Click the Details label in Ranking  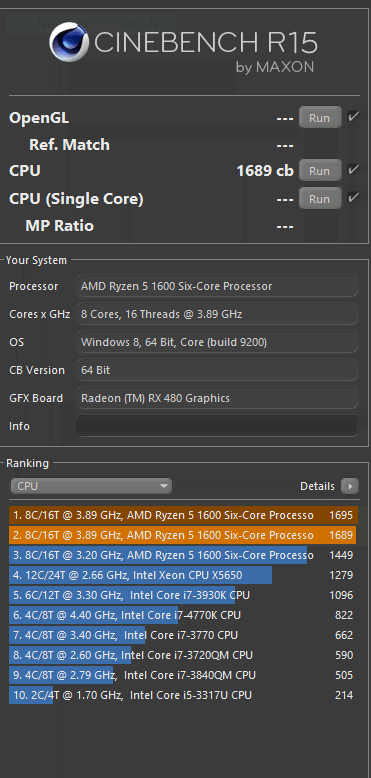click(317, 486)
